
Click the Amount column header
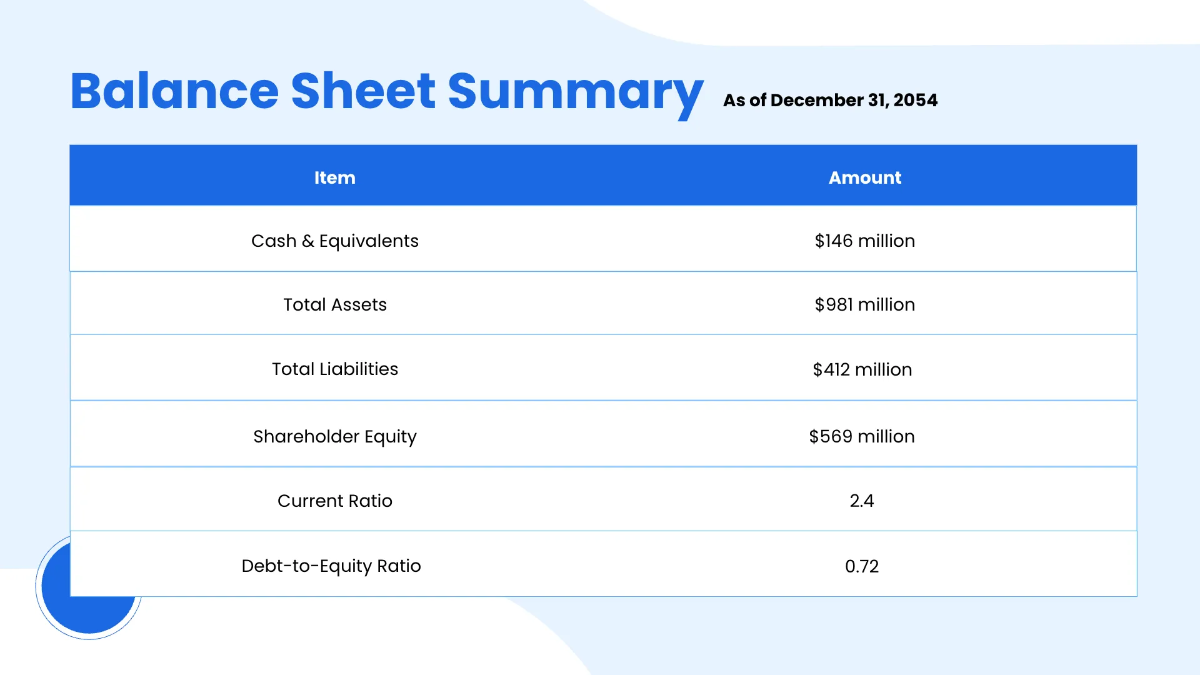(x=865, y=177)
